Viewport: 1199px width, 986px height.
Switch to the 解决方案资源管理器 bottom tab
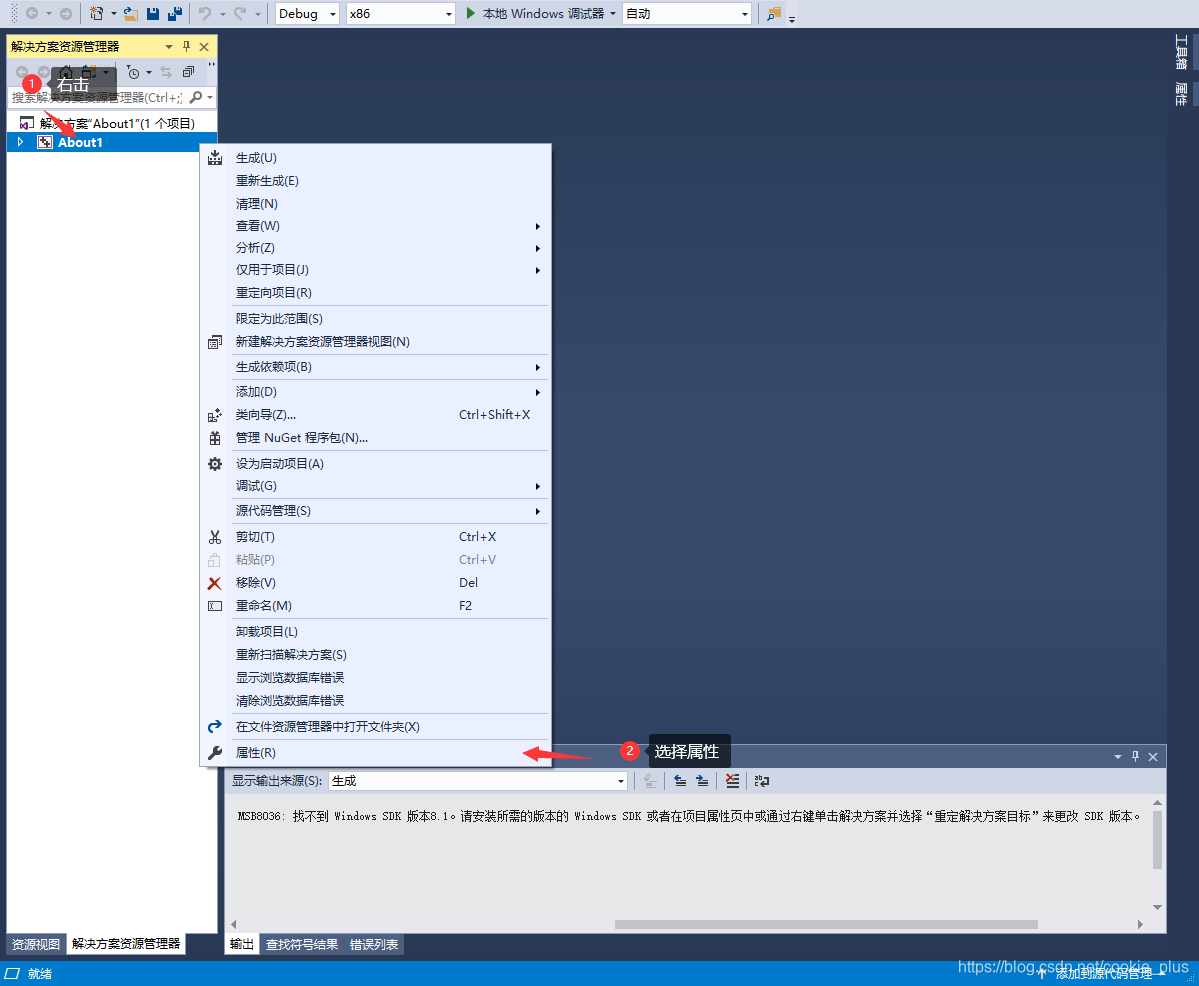pyautogui.click(x=126, y=944)
